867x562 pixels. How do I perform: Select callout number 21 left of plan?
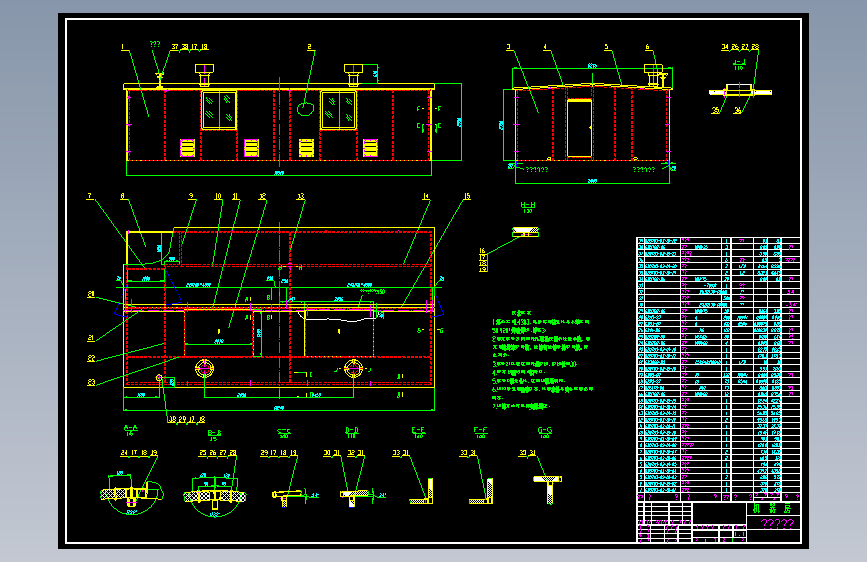click(91, 338)
